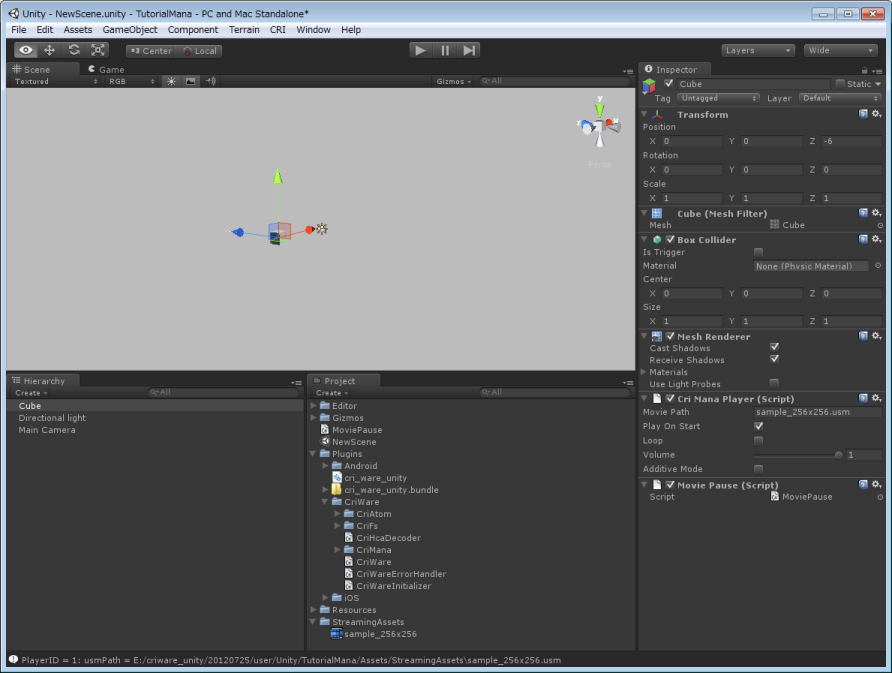The image size is (892, 673).
Task: Select the Hand view tool
Action: coord(26,50)
